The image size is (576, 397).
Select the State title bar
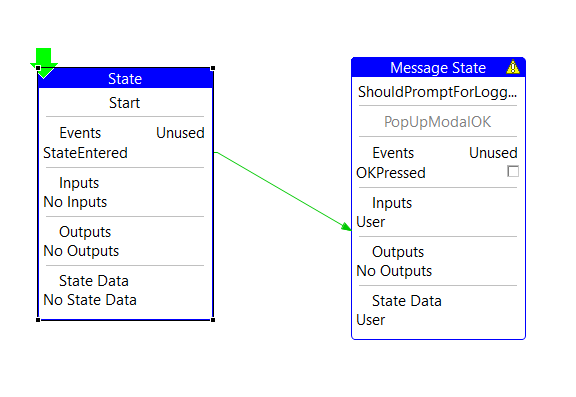pos(125,78)
